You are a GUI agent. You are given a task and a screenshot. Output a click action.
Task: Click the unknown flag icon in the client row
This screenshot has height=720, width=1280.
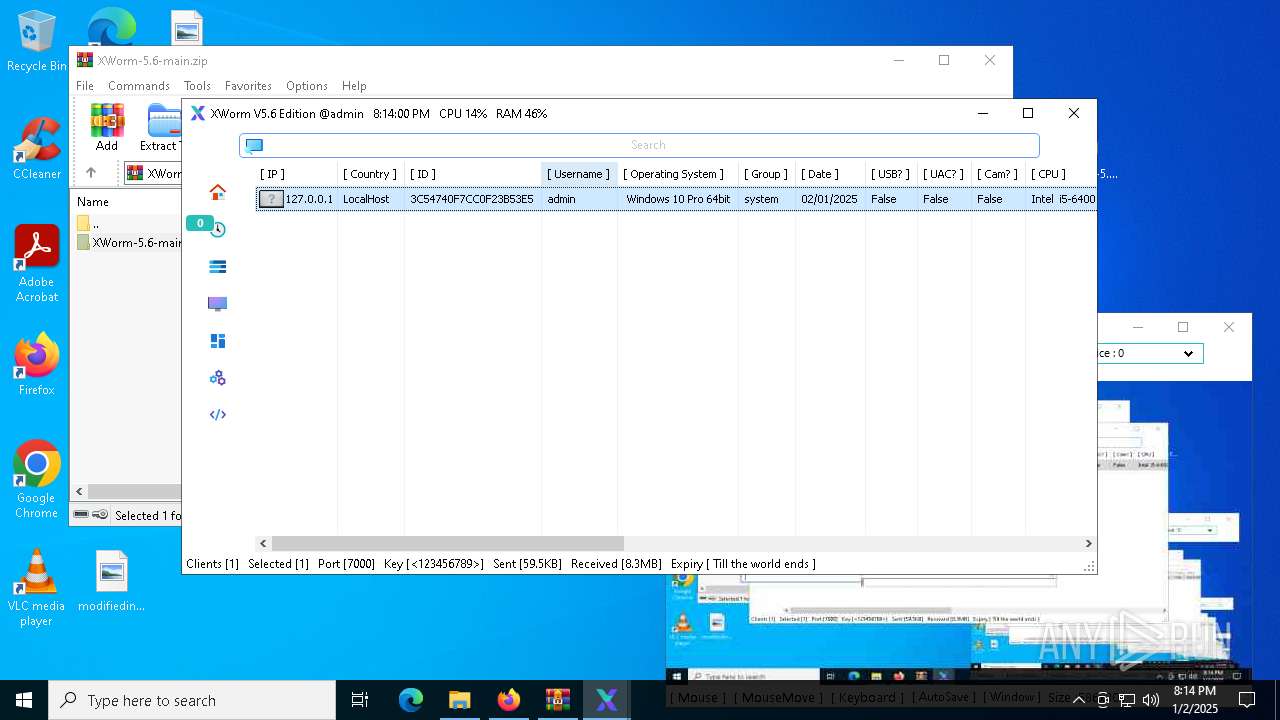[271, 199]
